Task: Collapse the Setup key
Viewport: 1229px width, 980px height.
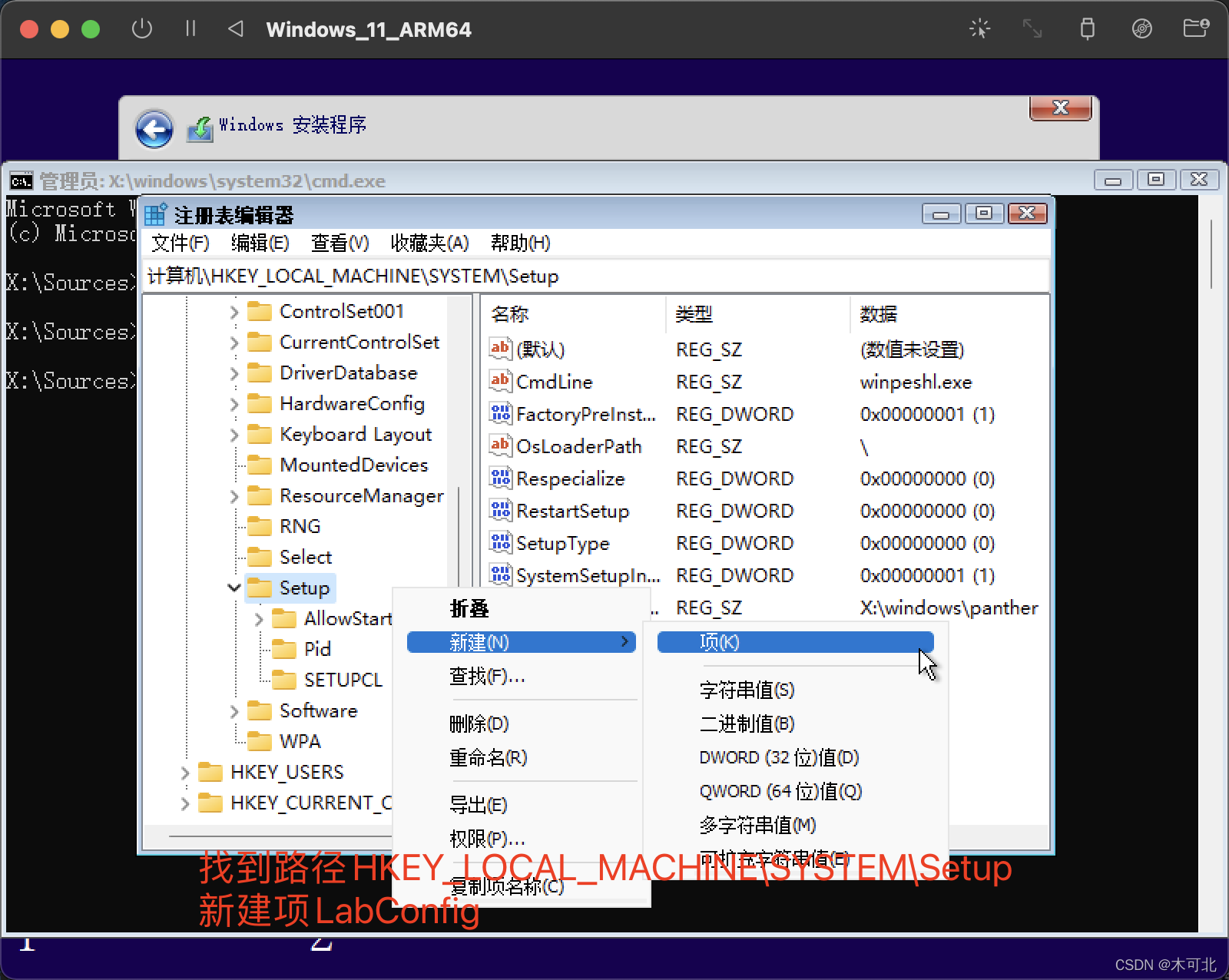Action: point(234,588)
